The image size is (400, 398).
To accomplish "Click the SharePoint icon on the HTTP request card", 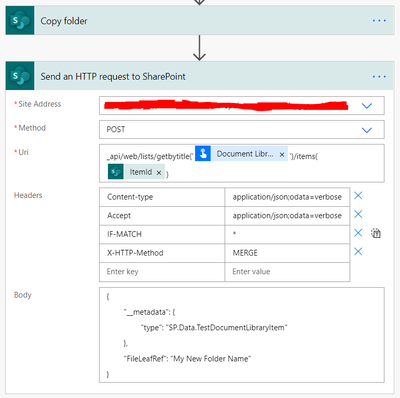I will pyautogui.click(x=20, y=76).
